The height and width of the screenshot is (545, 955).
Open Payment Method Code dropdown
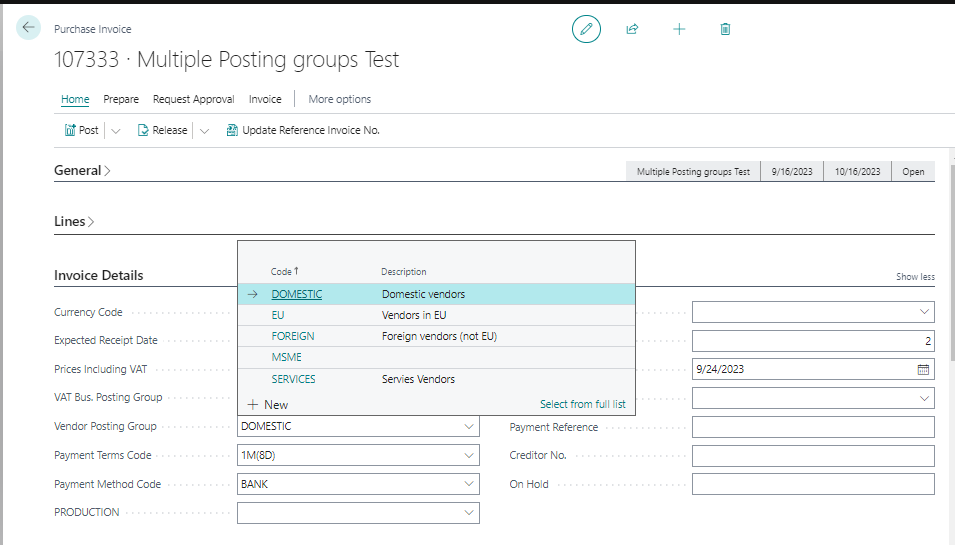click(x=469, y=484)
